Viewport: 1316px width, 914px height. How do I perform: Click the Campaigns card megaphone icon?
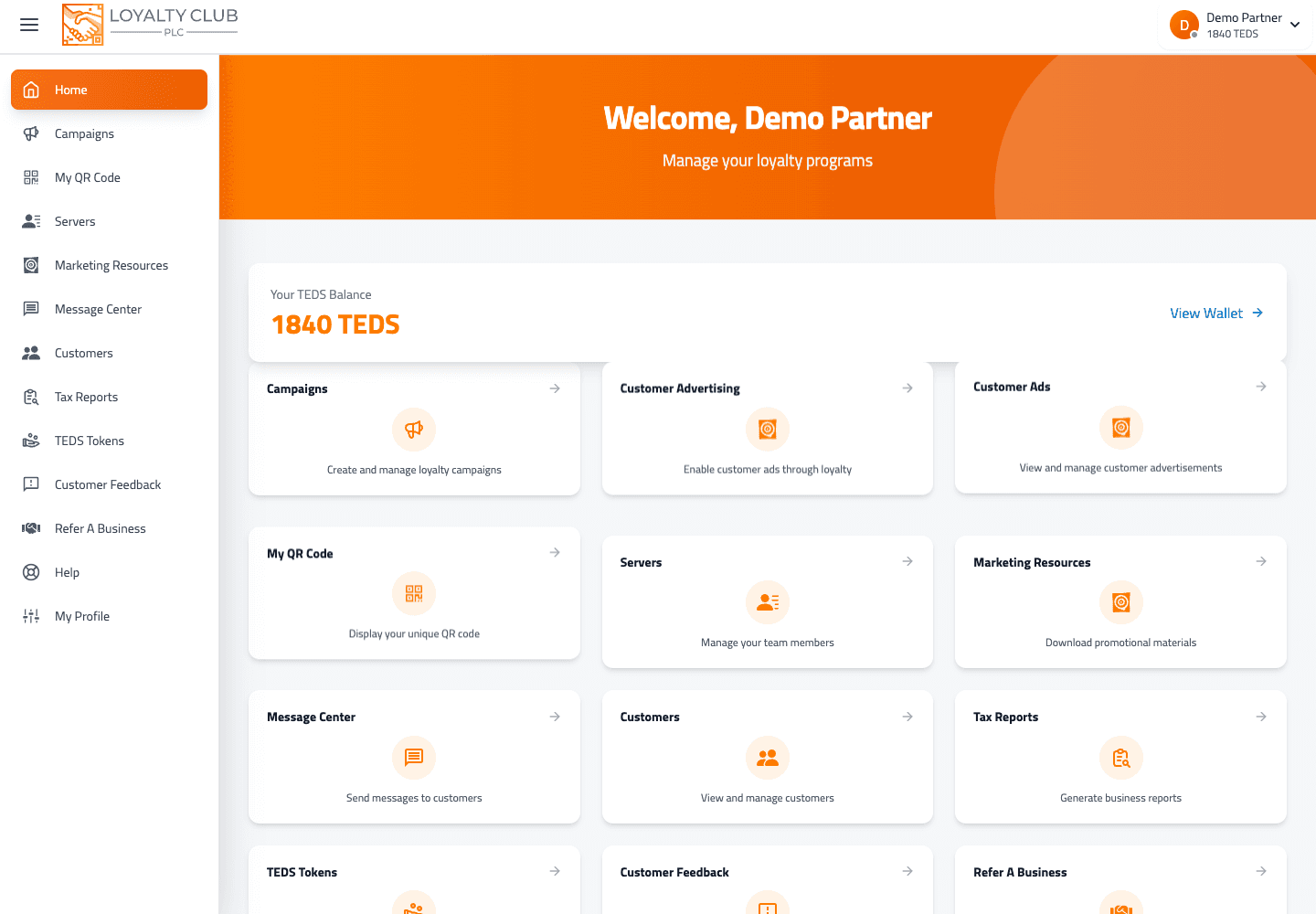pos(414,430)
